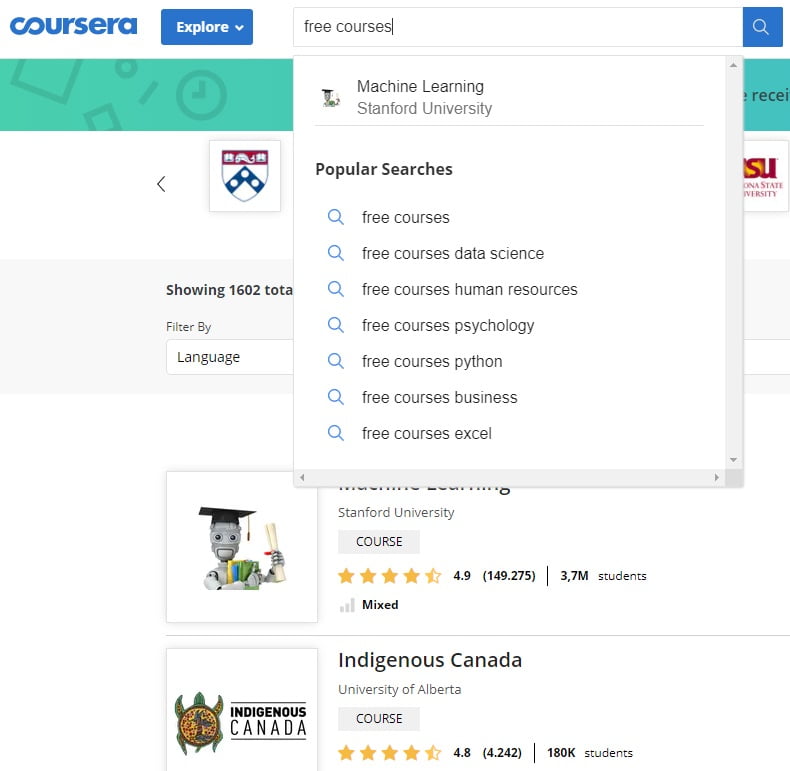Click magnifier icon beside 'free courses psychology'
The image size is (790, 771).
pyautogui.click(x=336, y=325)
